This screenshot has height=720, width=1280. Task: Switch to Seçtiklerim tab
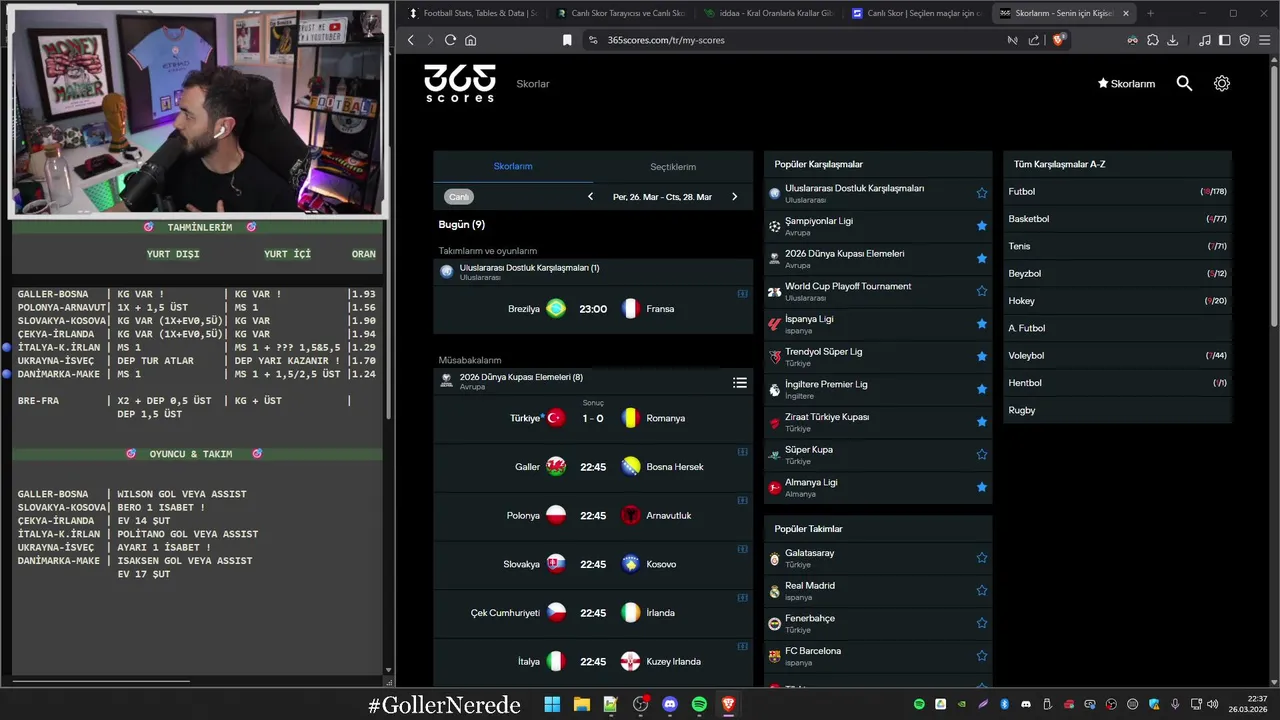(673, 167)
